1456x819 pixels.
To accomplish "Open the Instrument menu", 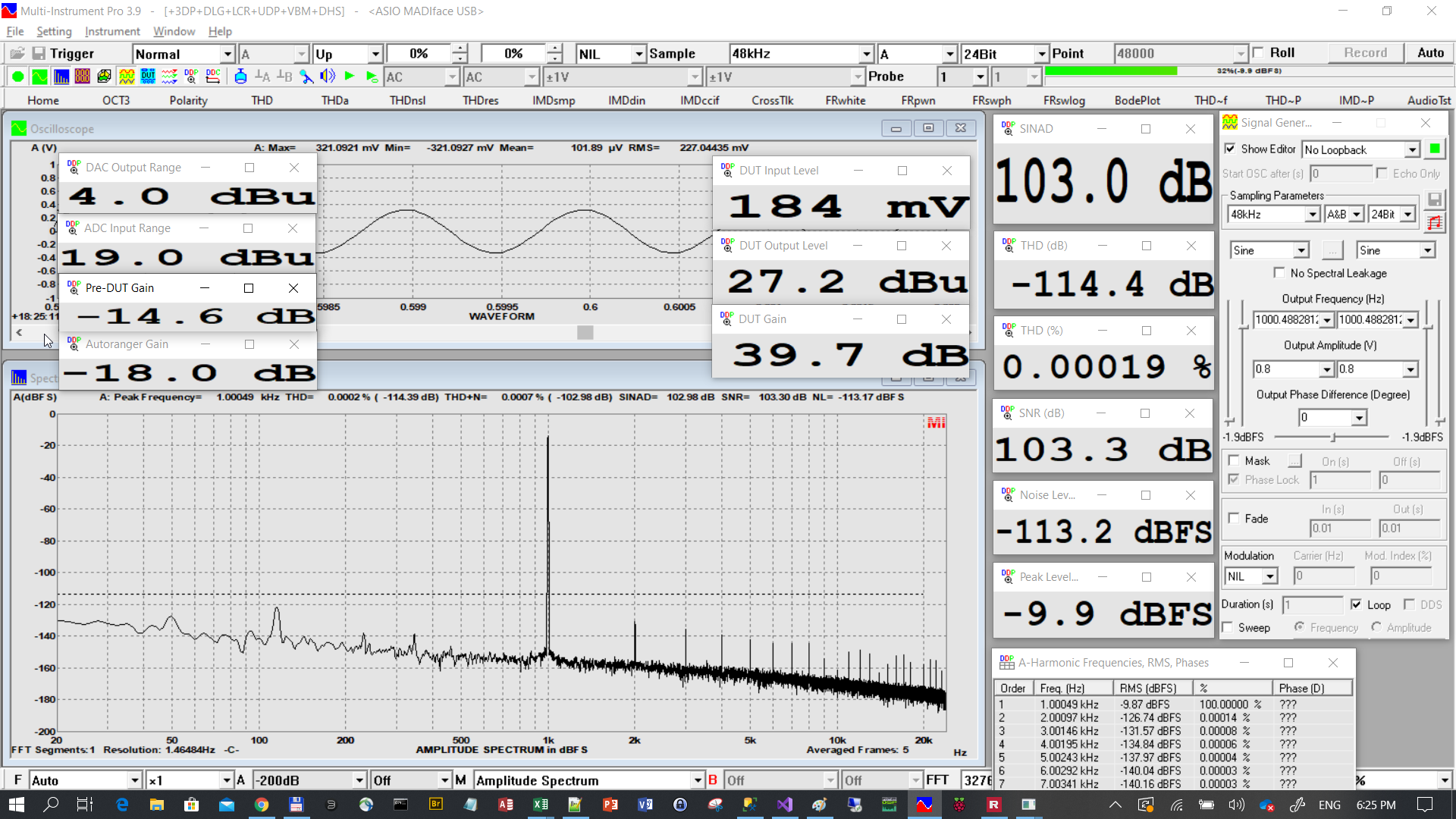I will pos(112,31).
